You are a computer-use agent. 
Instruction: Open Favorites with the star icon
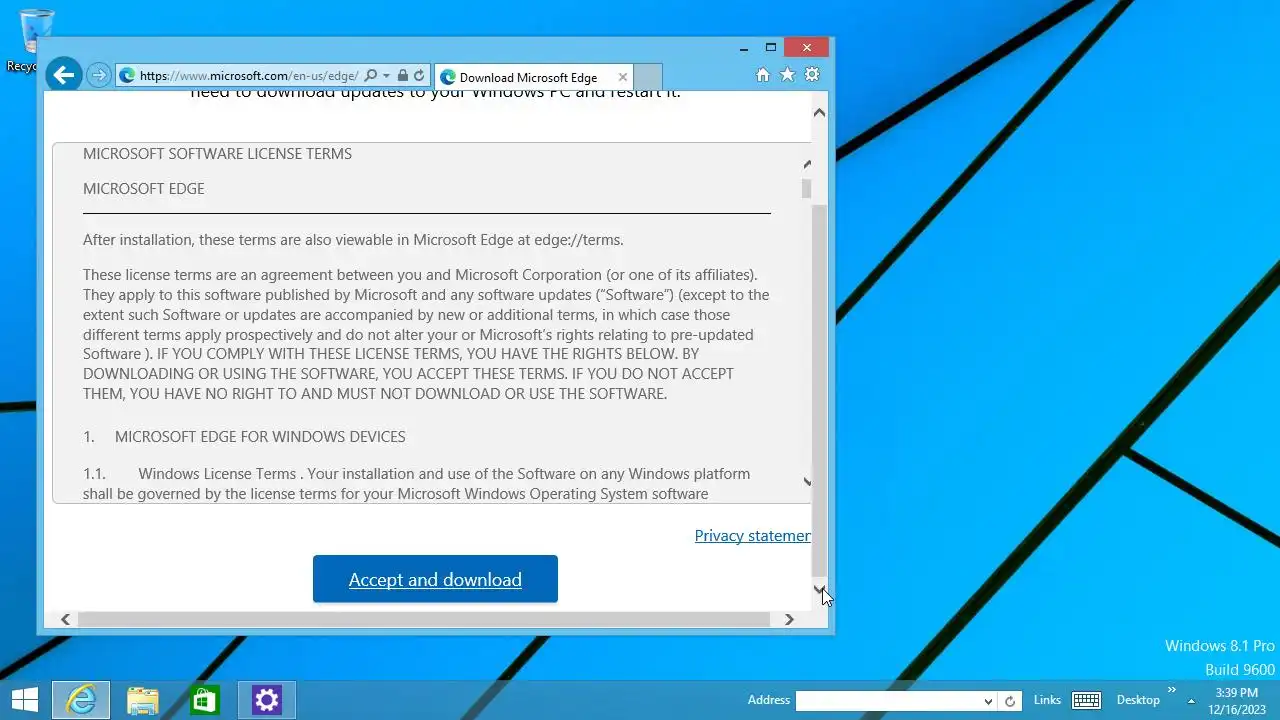click(x=787, y=75)
